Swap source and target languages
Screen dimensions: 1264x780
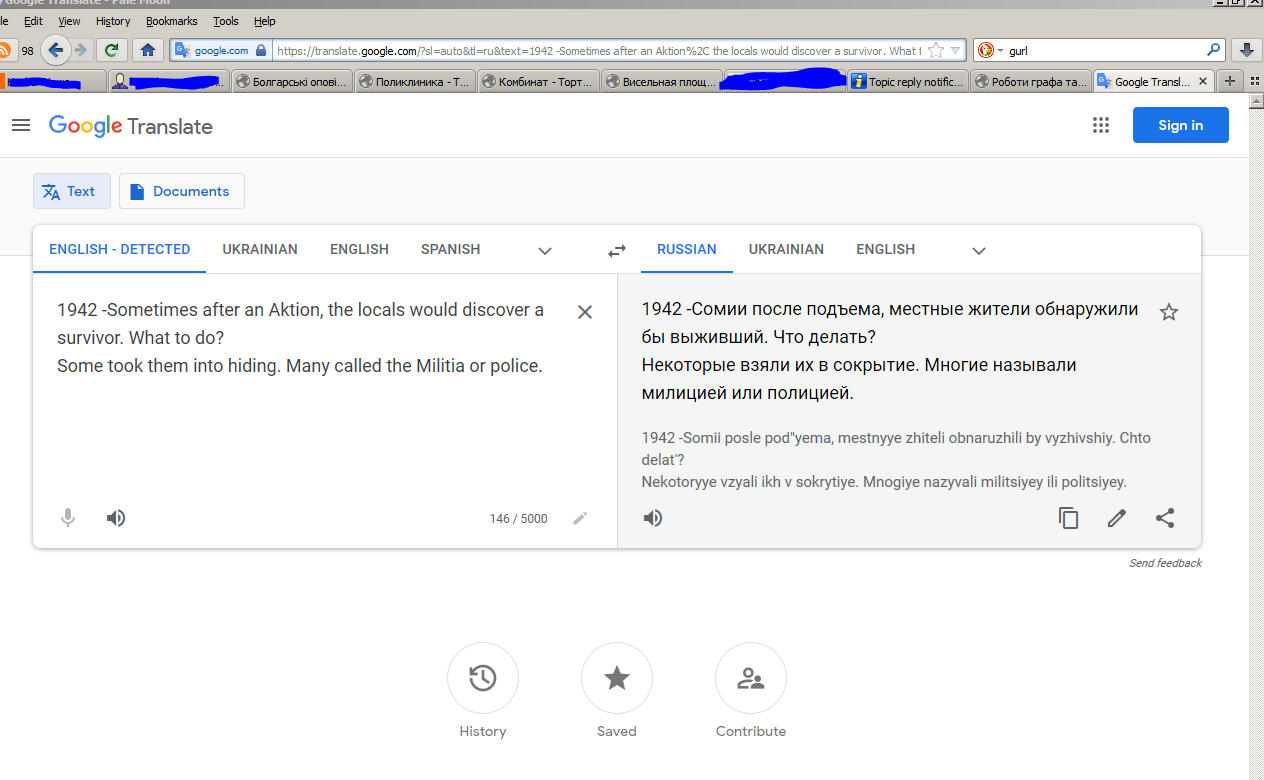pyautogui.click(x=617, y=250)
